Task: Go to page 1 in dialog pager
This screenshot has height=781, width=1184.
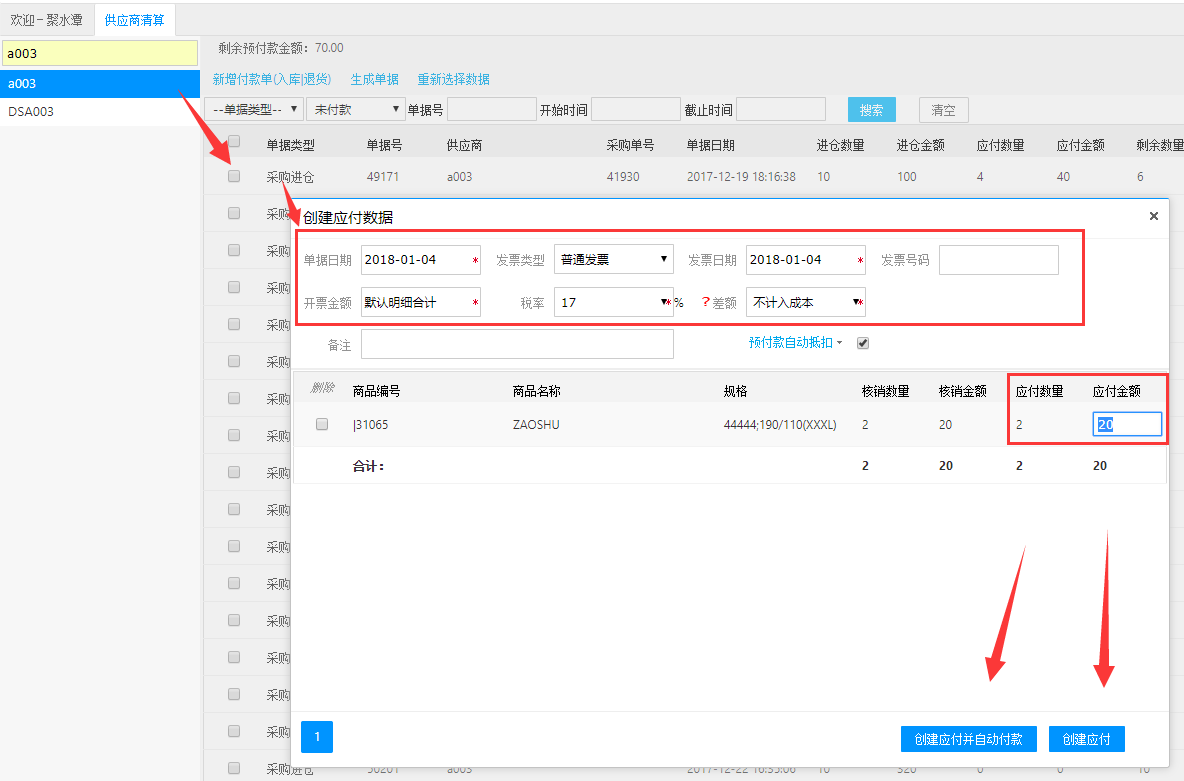Action: (x=317, y=736)
